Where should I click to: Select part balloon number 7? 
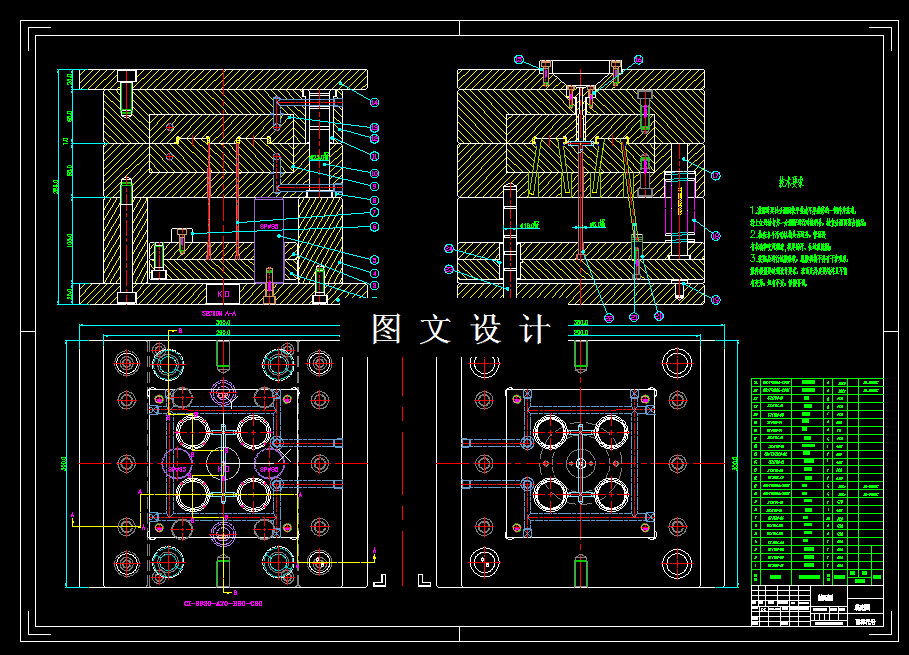pyautogui.click(x=374, y=213)
